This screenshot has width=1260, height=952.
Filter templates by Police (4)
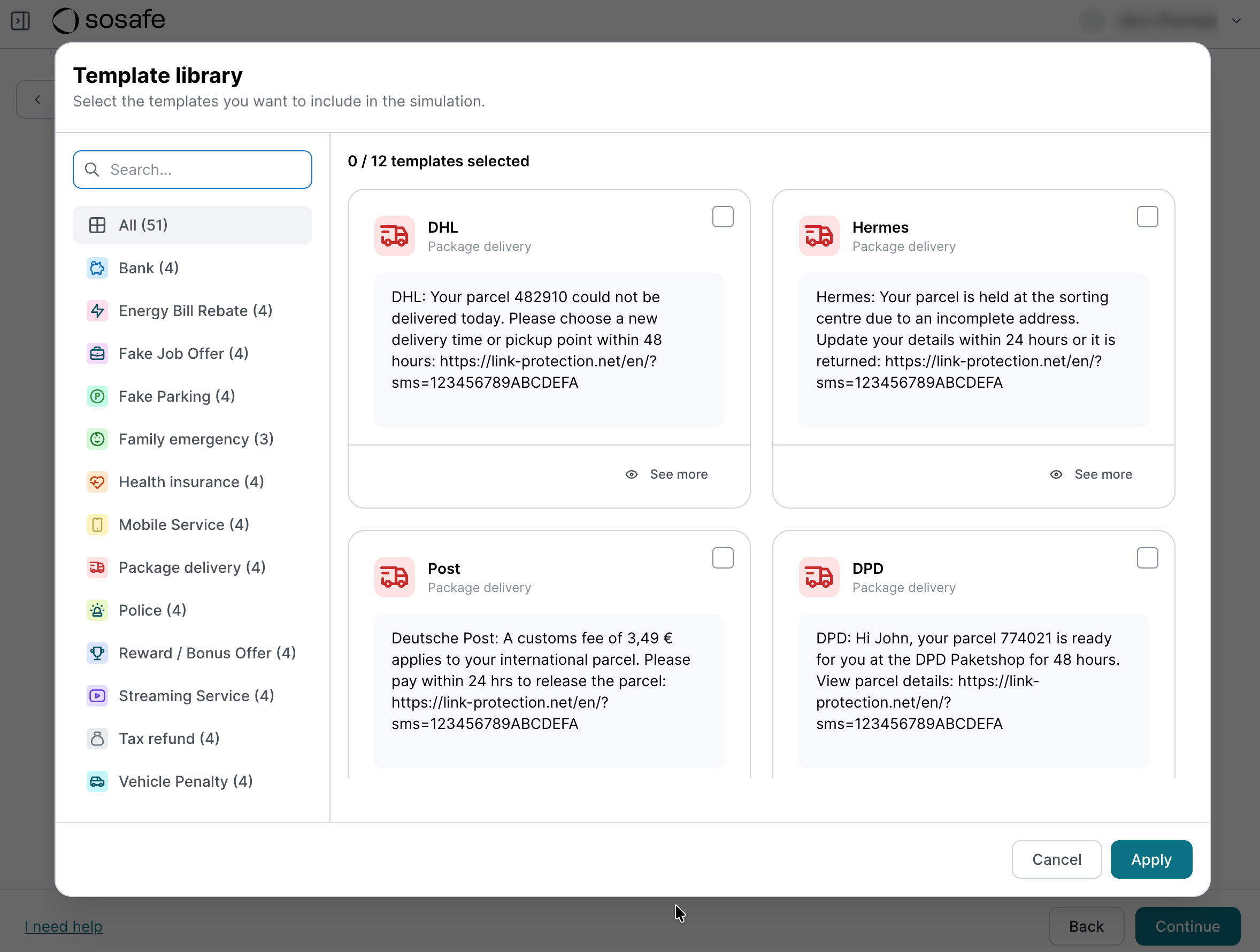192,610
